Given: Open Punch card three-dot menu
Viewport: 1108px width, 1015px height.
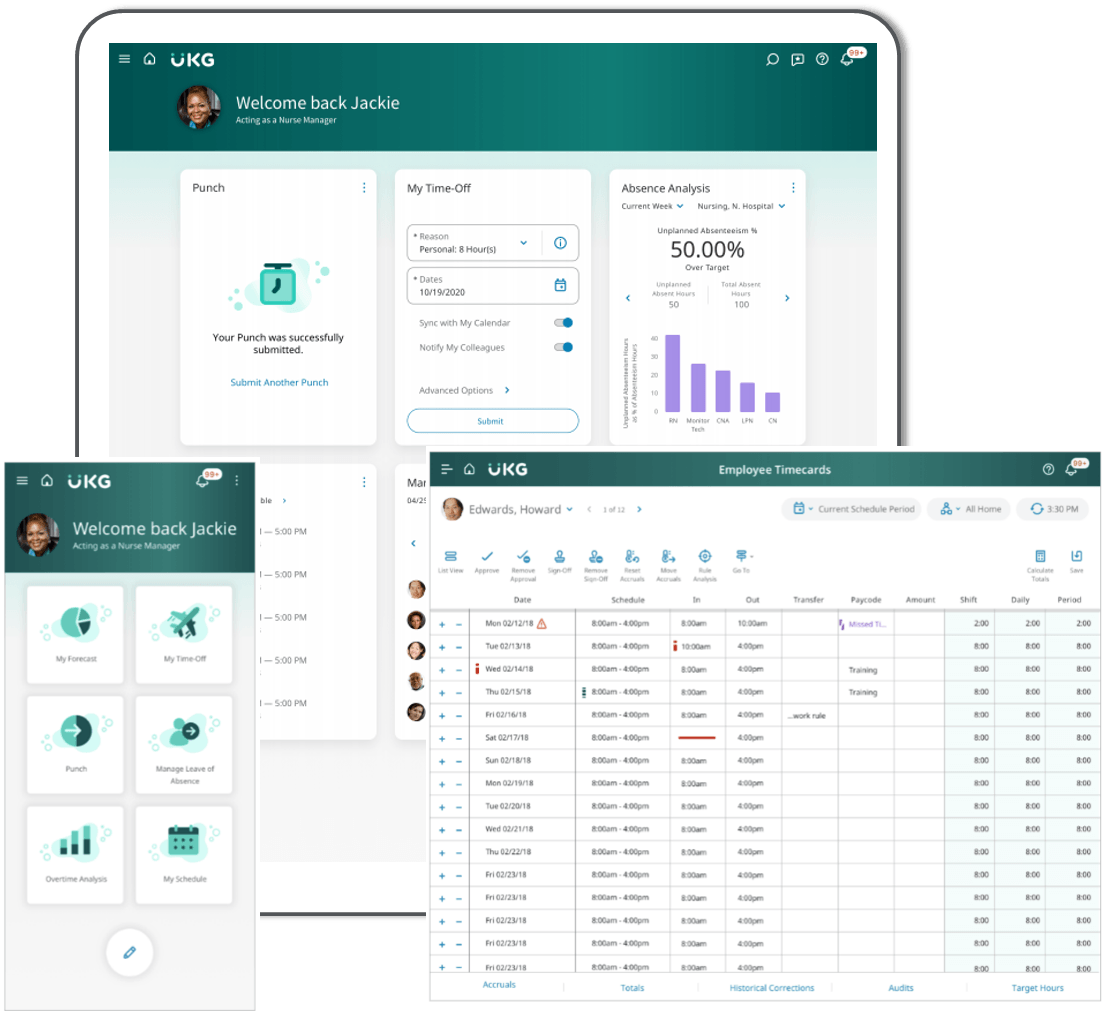Looking at the screenshot, I should (364, 188).
